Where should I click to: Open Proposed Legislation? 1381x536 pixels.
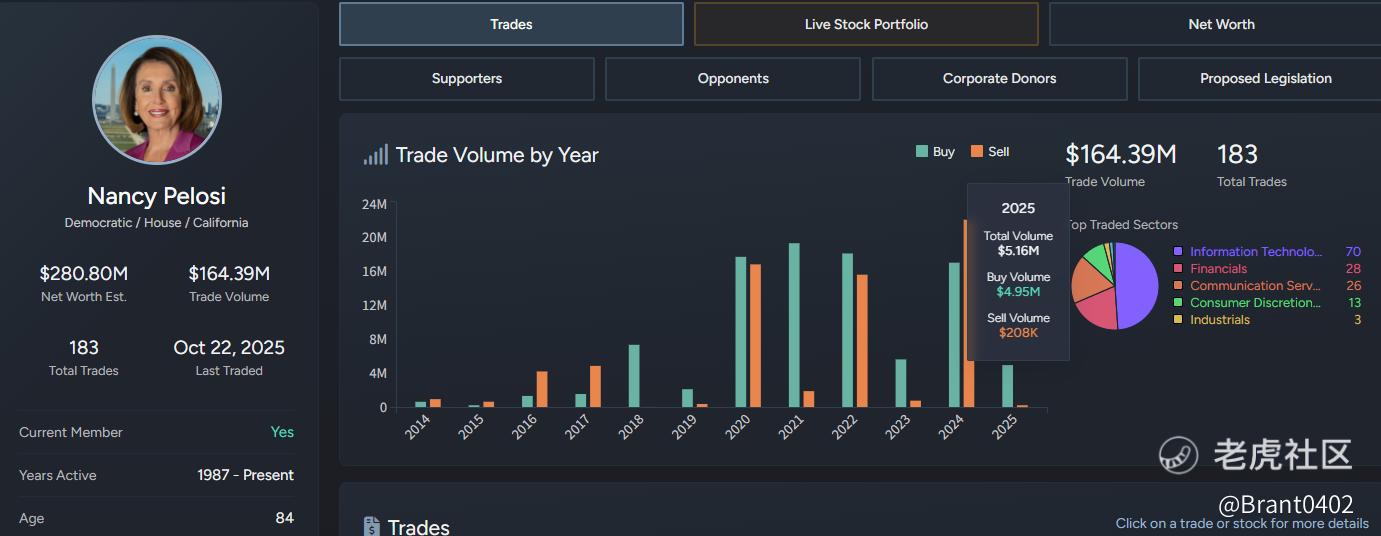pyautogui.click(x=1265, y=79)
